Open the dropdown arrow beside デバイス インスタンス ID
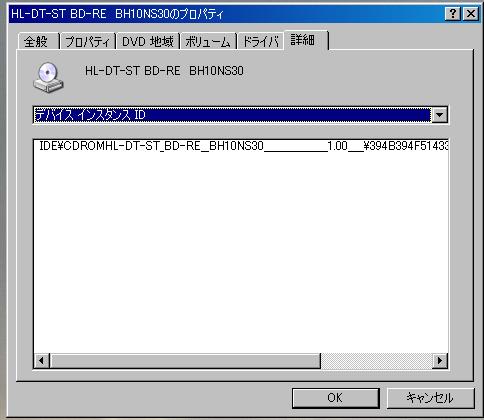Screen dimensions: 484x420 (439, 115)
